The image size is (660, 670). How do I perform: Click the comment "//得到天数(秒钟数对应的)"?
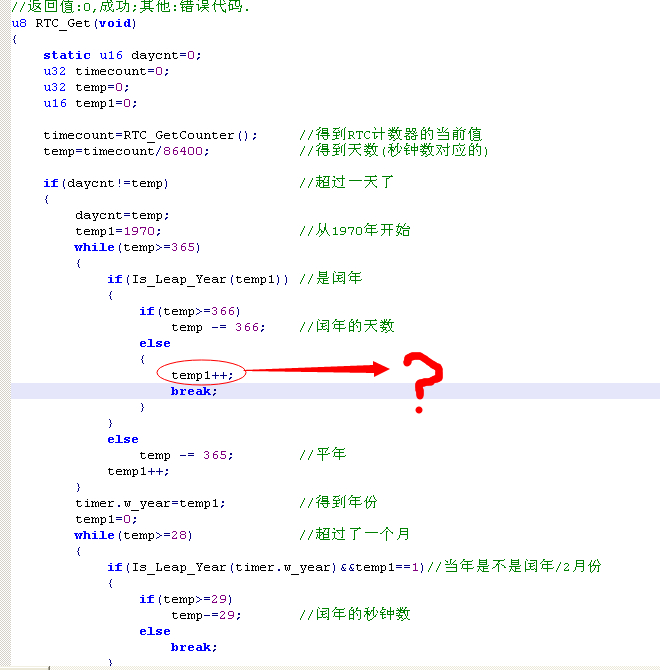[393, 150]
